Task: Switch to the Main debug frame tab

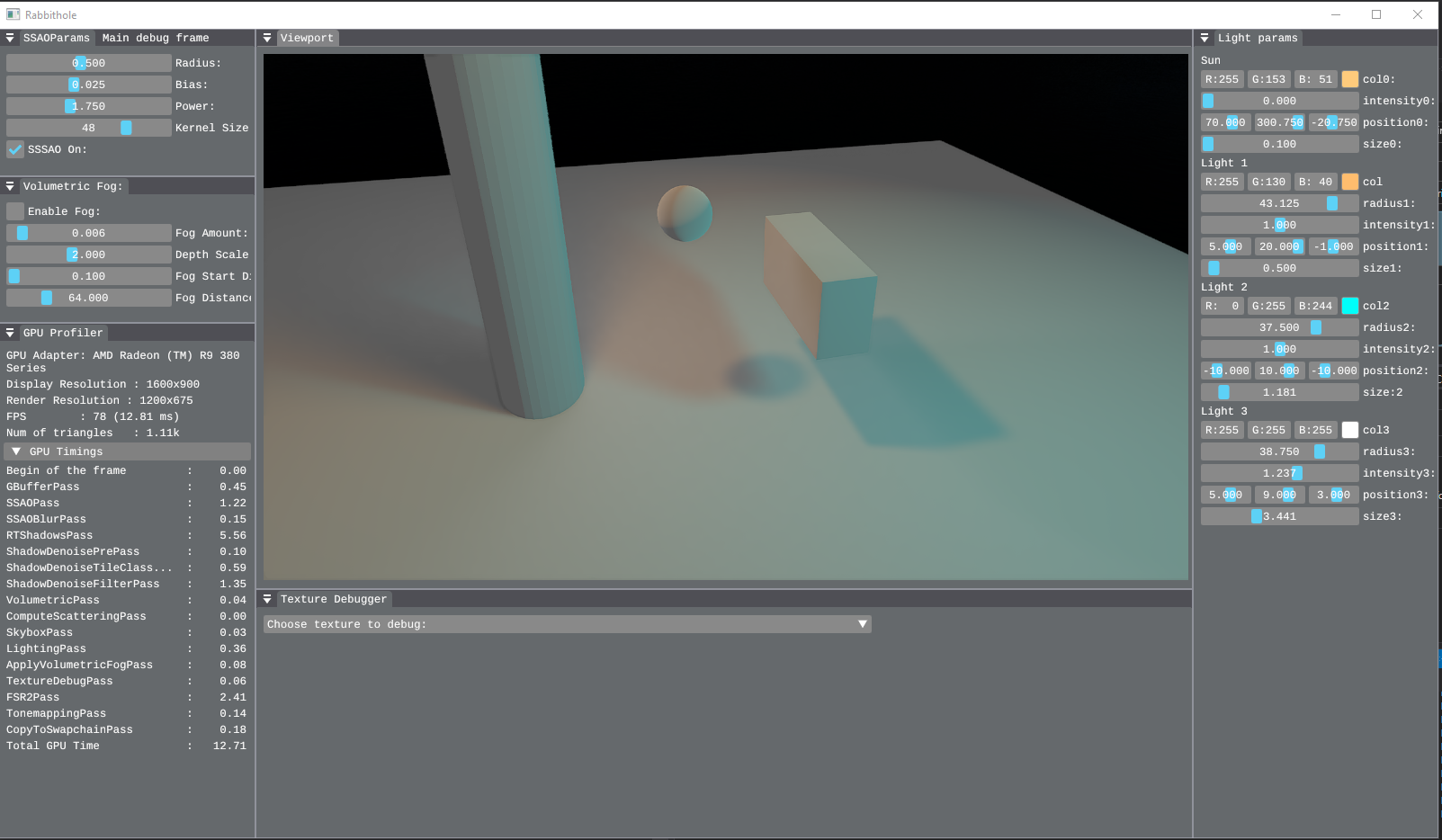Action: click(x=153, y=38)
